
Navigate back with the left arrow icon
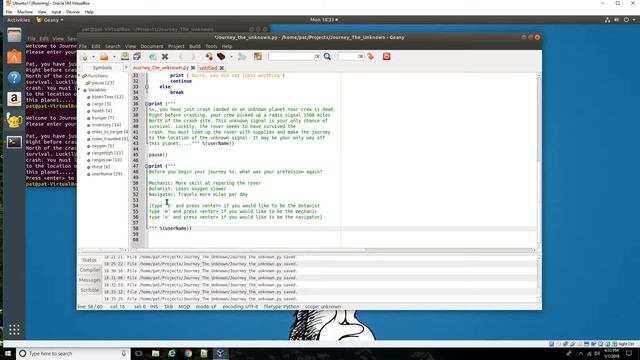point(181,57)
